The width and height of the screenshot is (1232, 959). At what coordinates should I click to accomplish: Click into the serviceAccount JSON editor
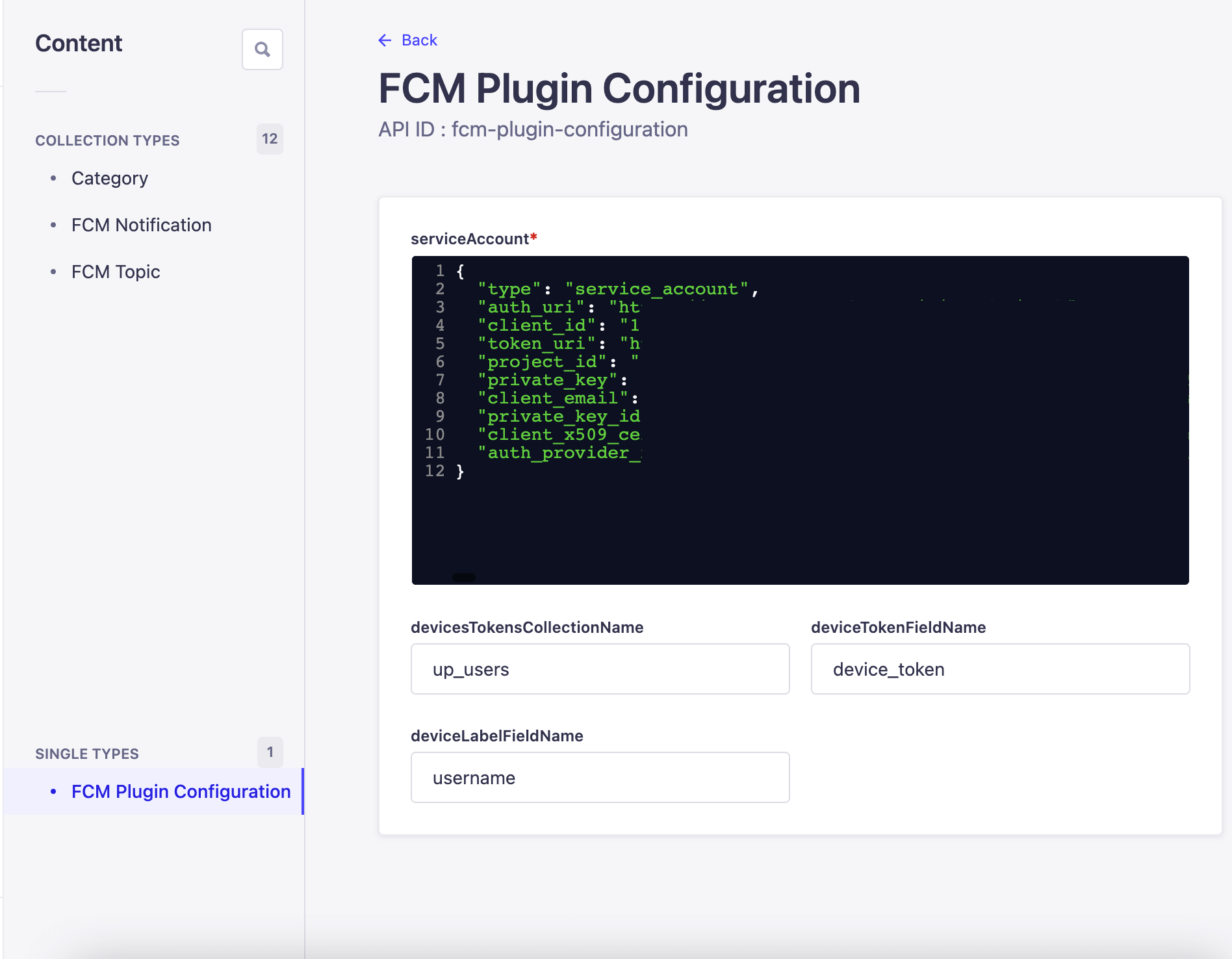coord(801,420)
